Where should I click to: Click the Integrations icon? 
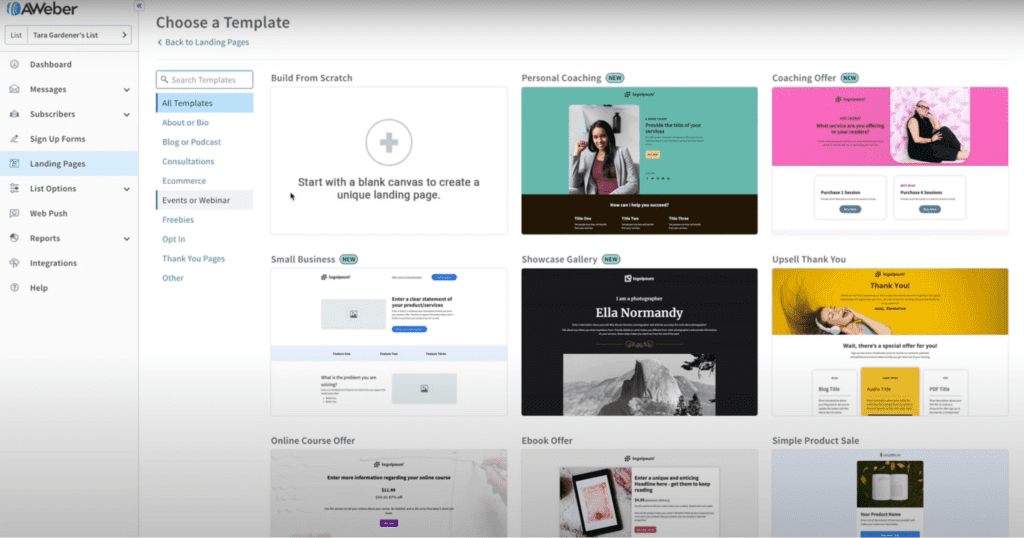[14, 262]
